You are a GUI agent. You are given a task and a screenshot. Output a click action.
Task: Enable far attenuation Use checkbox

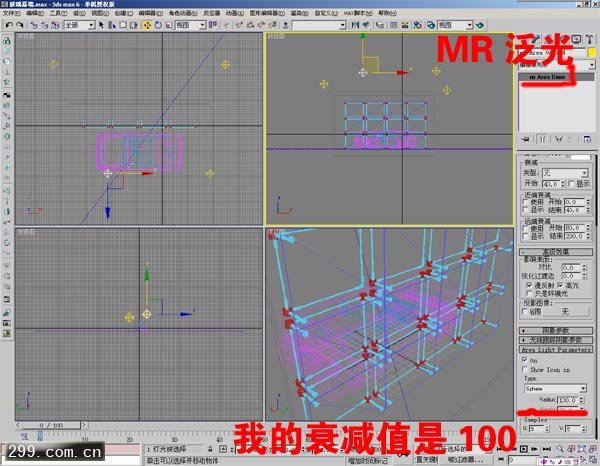525,228
